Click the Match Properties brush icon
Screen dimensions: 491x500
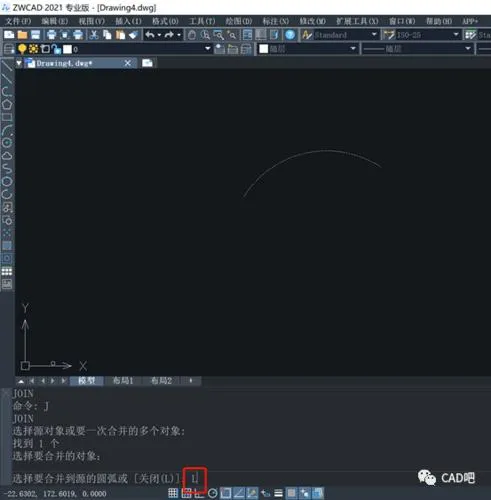133,35
